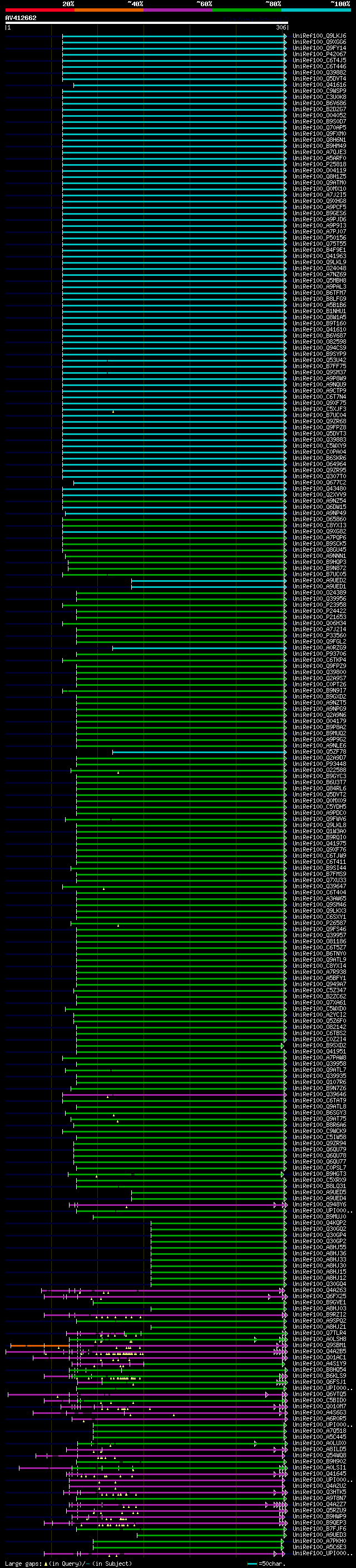This screenshot has width=356, height=1568.
Task: Click the green ~80% identity legend segment
Action: click(x=247, y=10)
